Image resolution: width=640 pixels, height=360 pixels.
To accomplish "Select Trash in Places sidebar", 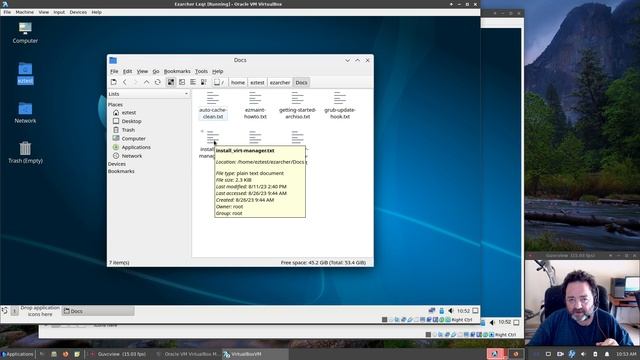I will [128, 130].
